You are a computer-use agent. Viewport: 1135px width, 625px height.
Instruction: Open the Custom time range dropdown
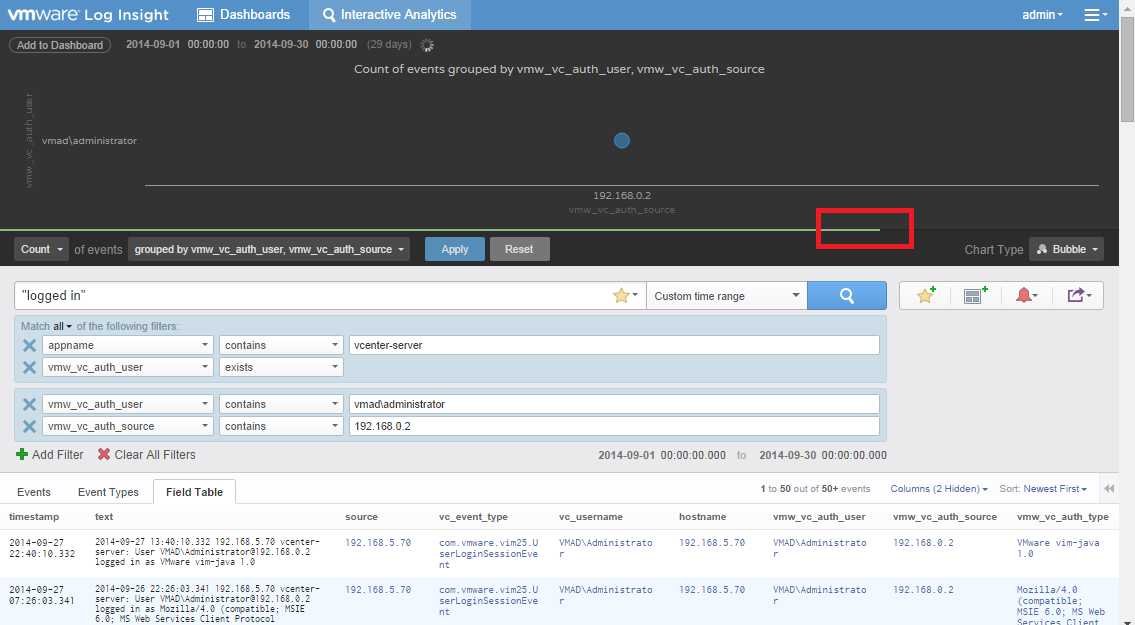727,295
